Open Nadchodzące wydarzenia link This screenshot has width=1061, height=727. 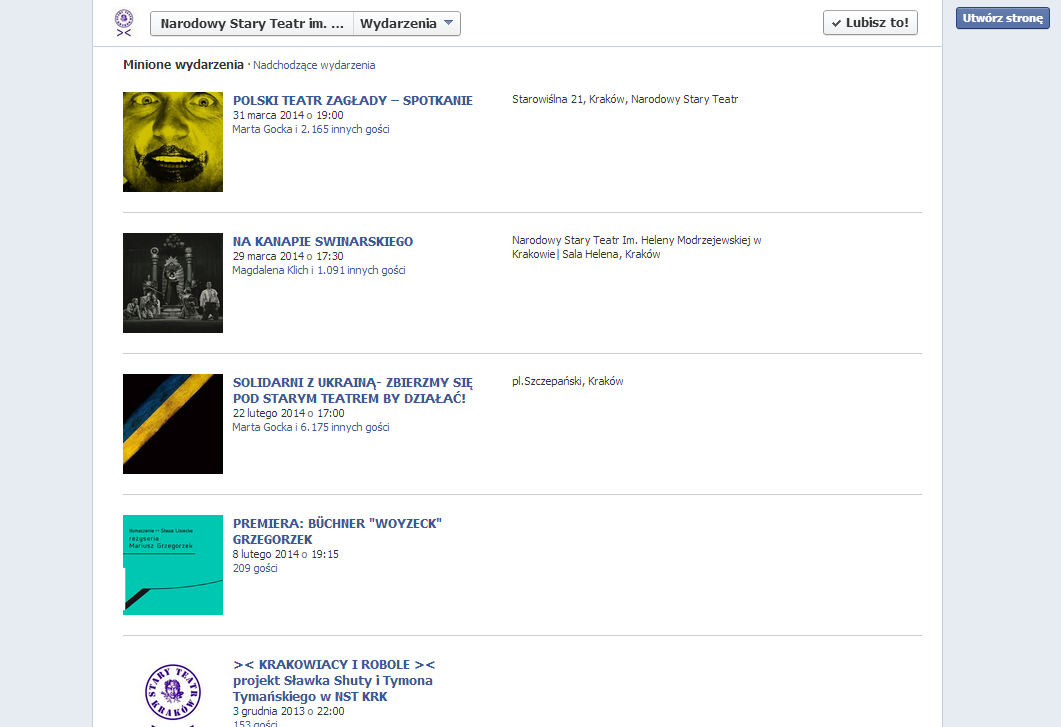pos(314,65)
